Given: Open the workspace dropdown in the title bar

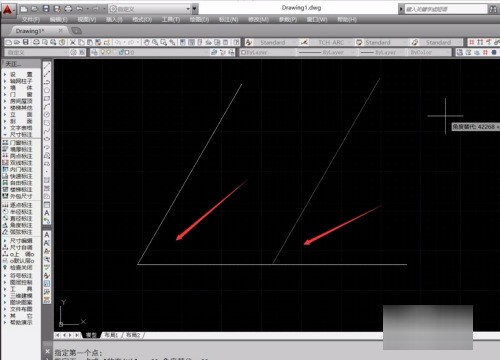Looking at the screenshot, I should click(149, 9).
